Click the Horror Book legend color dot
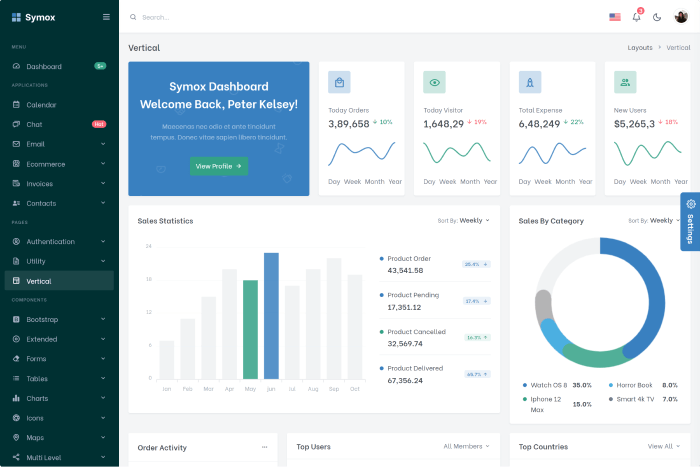This screenshot has height=467, width=700. tap(611, 385)
